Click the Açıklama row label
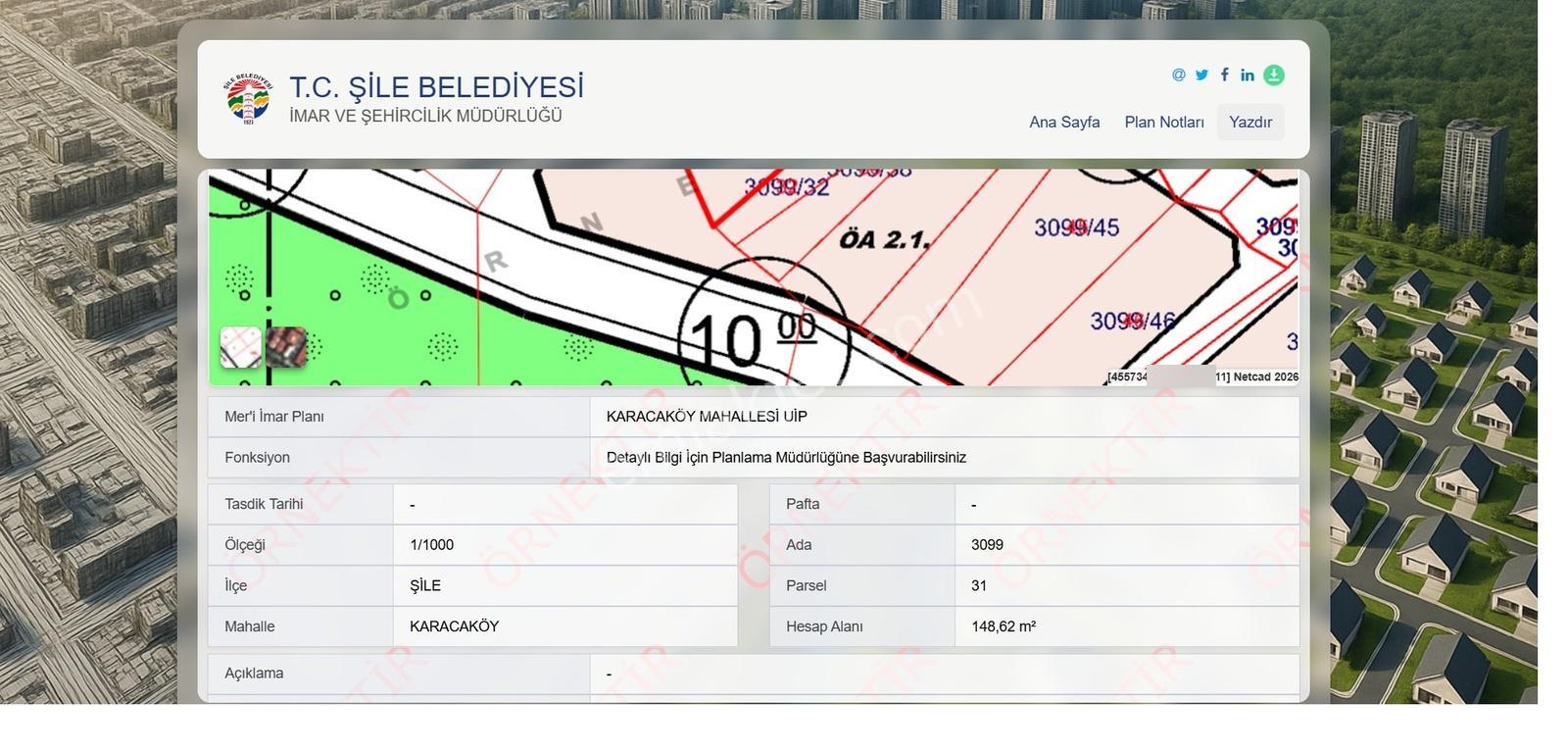The height and width of the screenshot is (750, 1568). (254, 674)
